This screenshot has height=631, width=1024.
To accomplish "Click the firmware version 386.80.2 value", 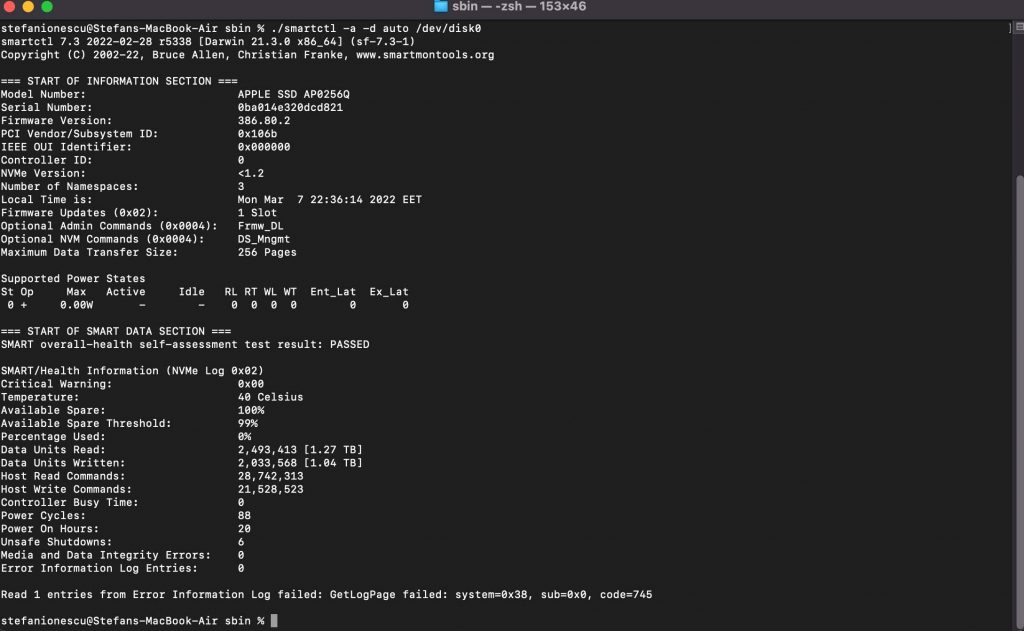I will tap(264, 120).
